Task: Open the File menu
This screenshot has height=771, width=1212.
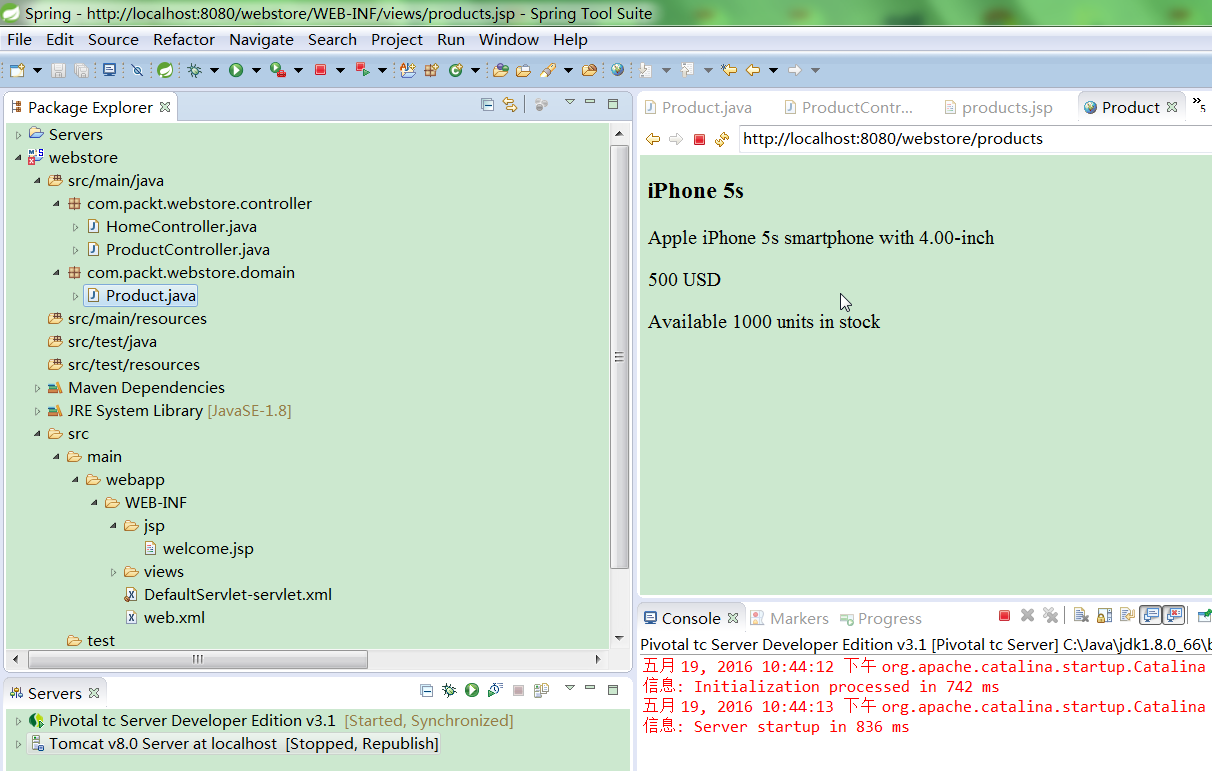Action: (19, 39)
